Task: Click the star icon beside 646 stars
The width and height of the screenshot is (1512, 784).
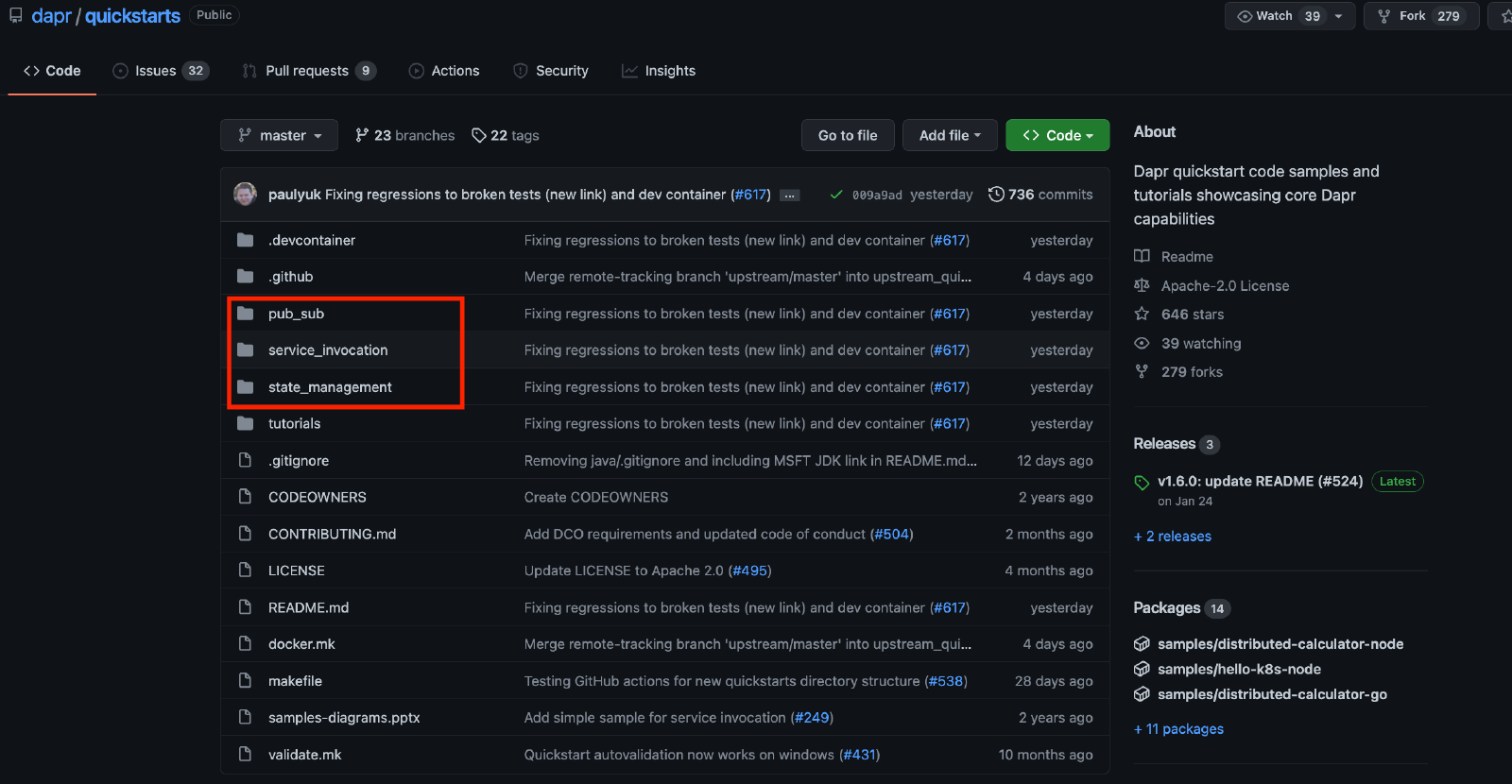Action: pos(1142,314)
